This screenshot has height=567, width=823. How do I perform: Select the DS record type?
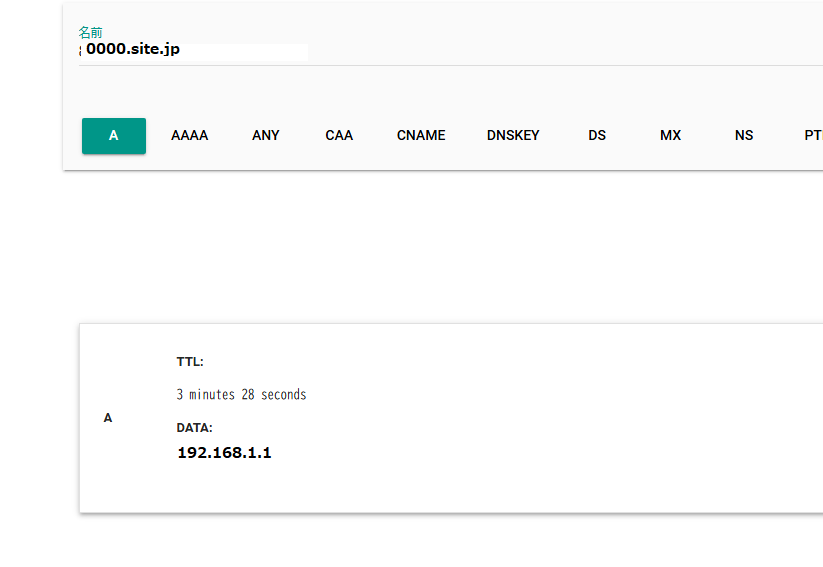597,136
